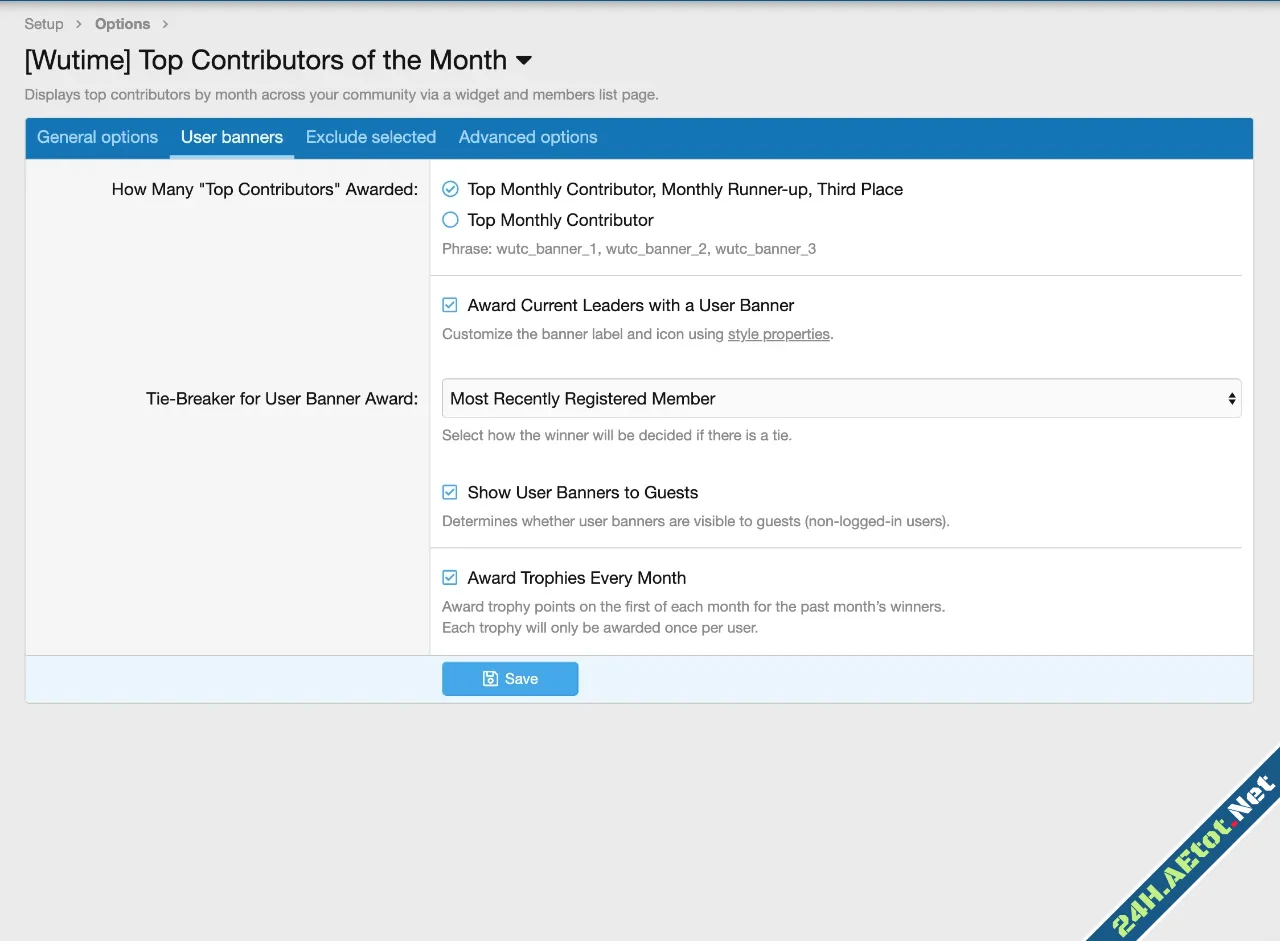Expand the Most Recently Registered Member selector
This screenshot has width=1280, height=941.
[840, 398]
